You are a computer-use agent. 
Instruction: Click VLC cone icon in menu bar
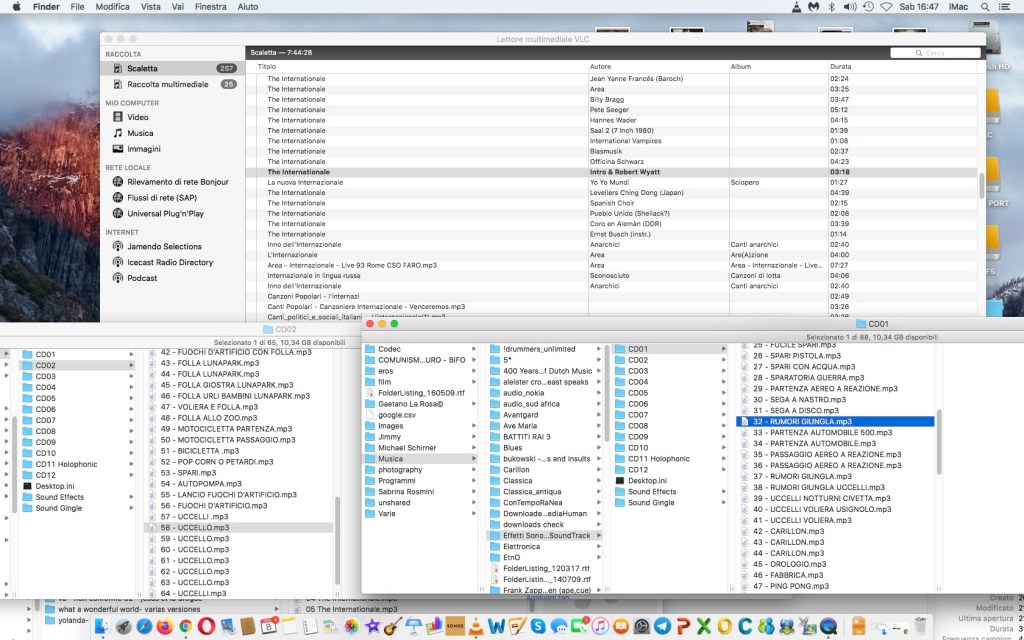[796, 7]
